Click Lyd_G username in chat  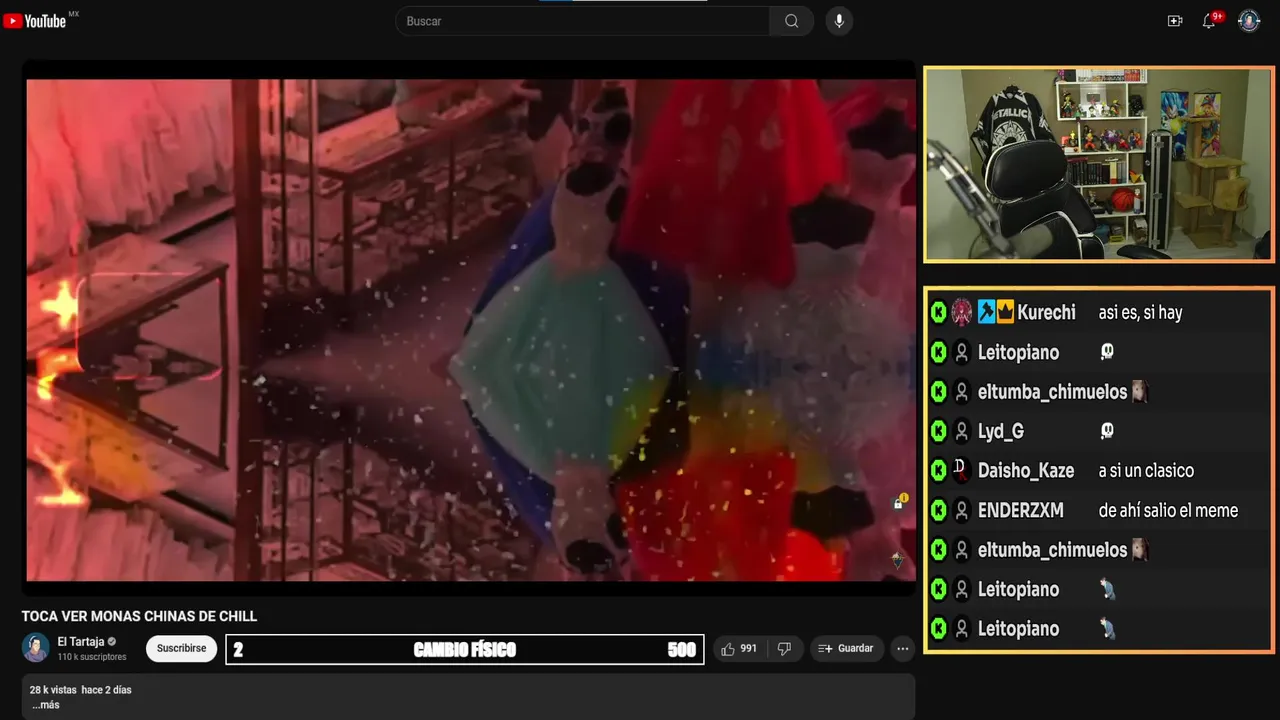pyautogui.click(x=1001, y=432)
